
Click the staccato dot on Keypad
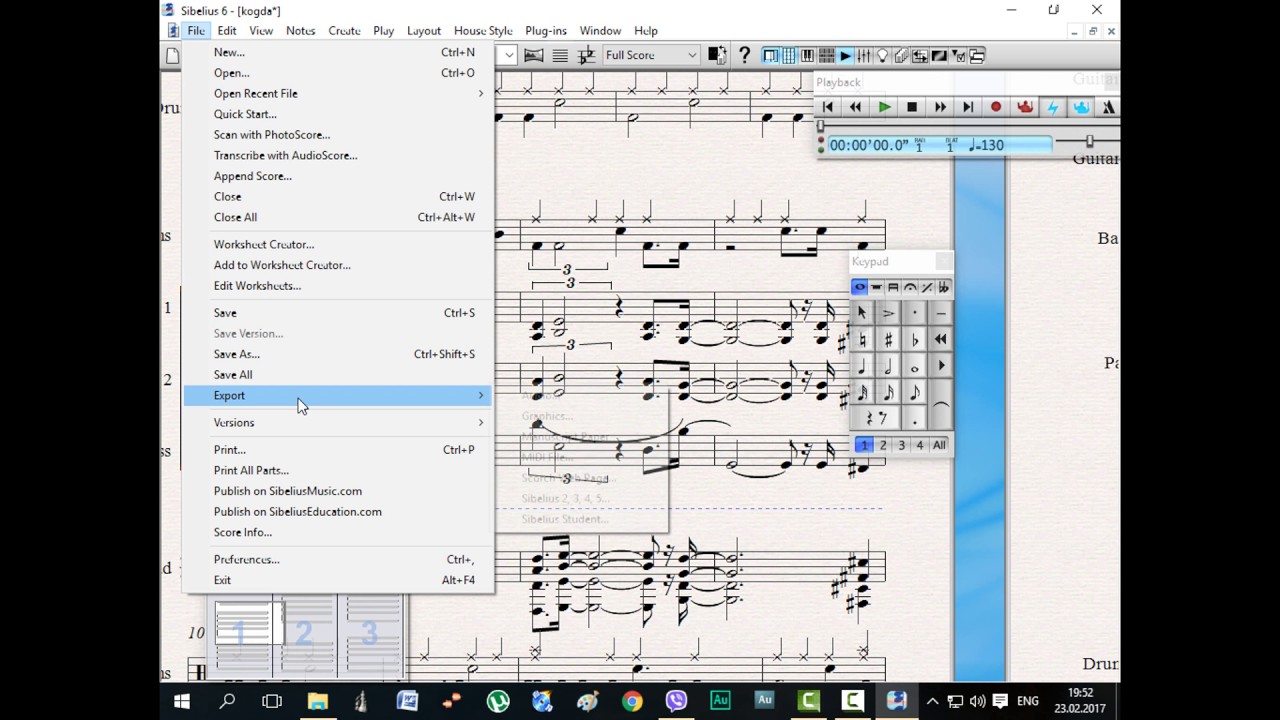pos(914,313)
